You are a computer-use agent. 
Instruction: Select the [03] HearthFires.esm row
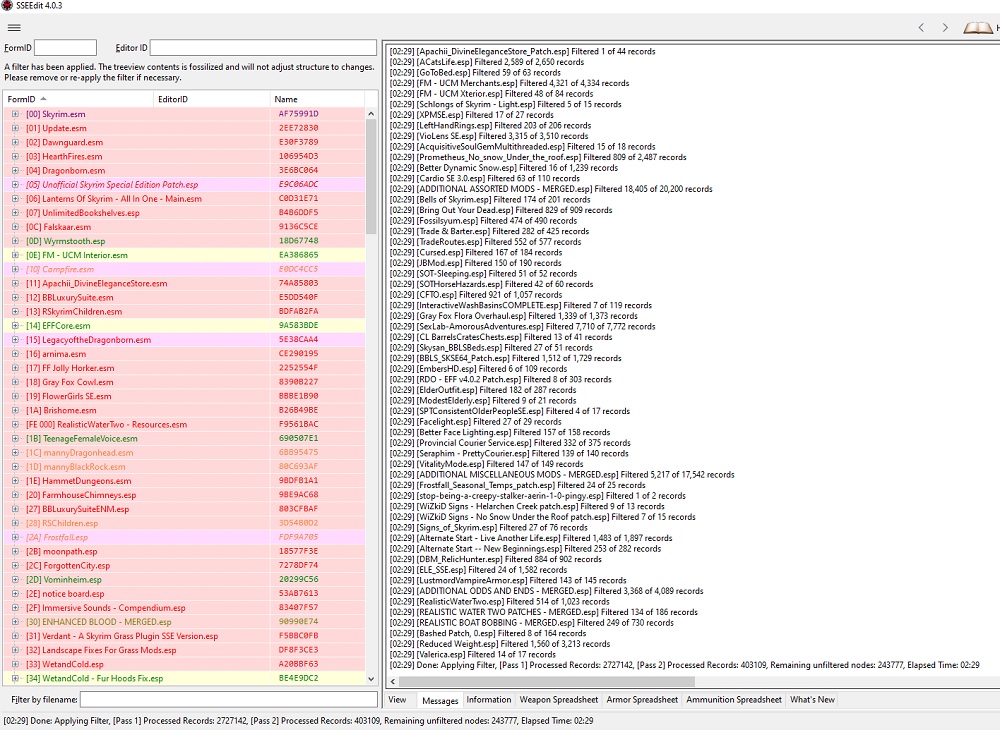click(x=184, y=156)
